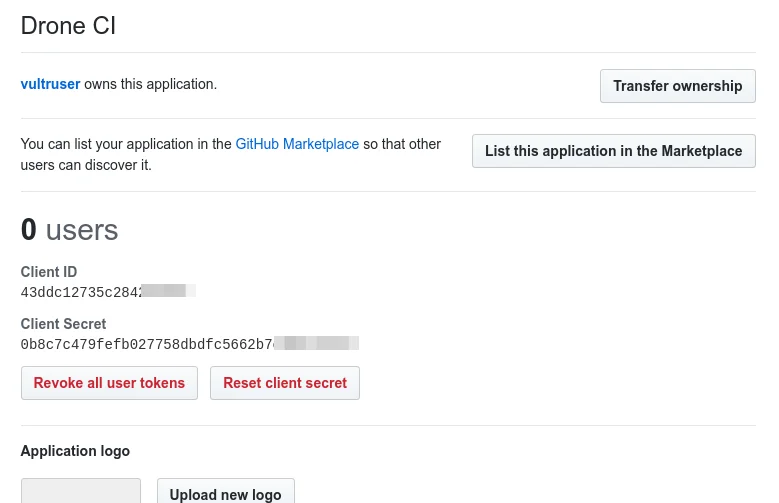Click the blurred portion of the Client ID
Viewport: 779px width, 503px height.
click(x=168, y=291)
